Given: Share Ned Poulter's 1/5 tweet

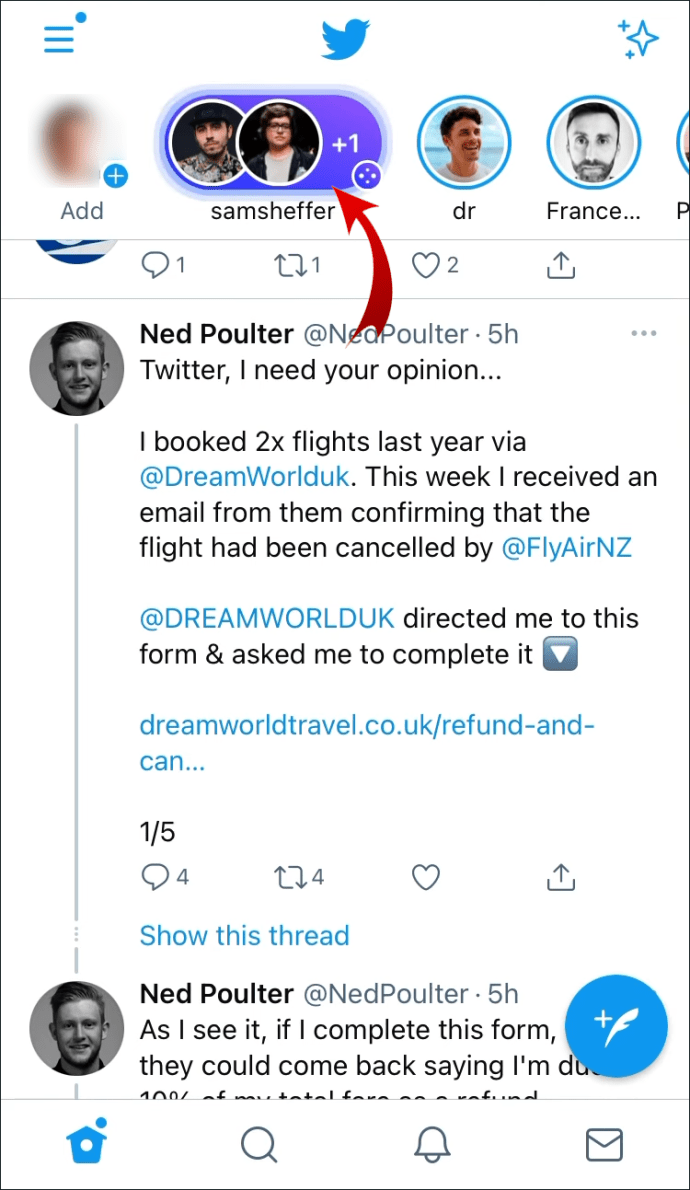Looking at the screenshot, I should (561, 877).
